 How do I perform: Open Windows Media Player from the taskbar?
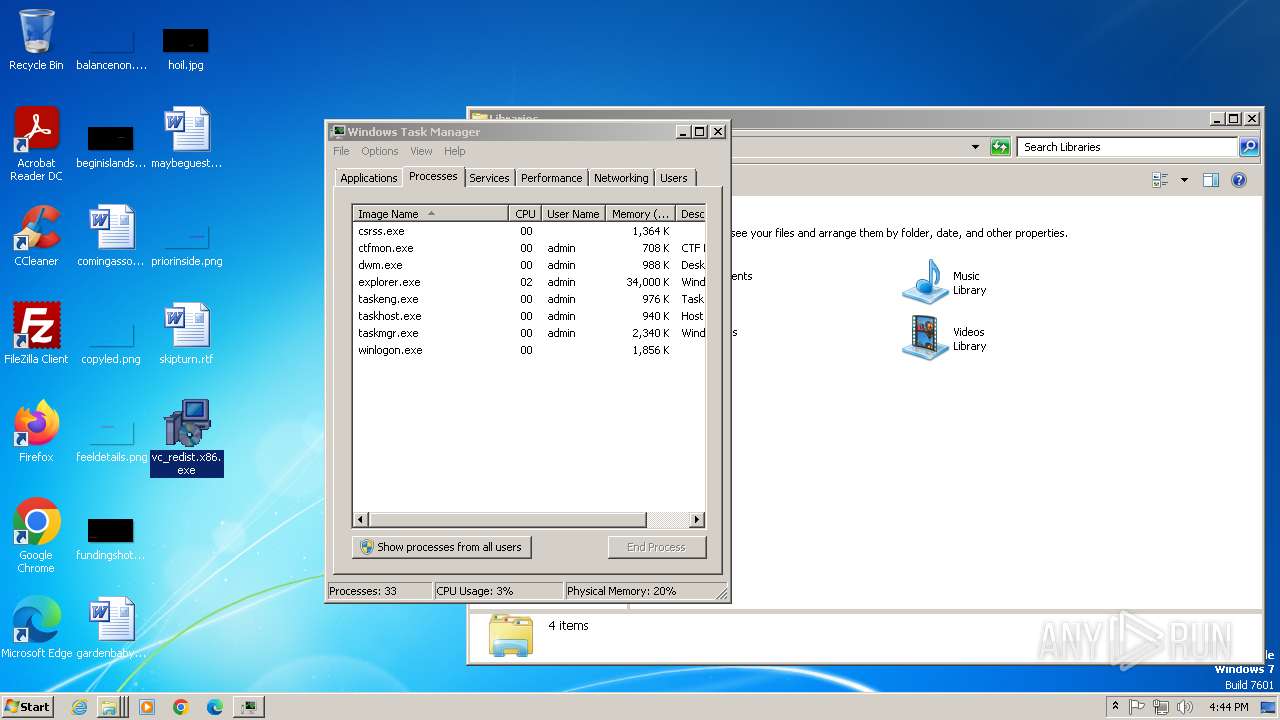pyautogui.click(x=147, y=707)
